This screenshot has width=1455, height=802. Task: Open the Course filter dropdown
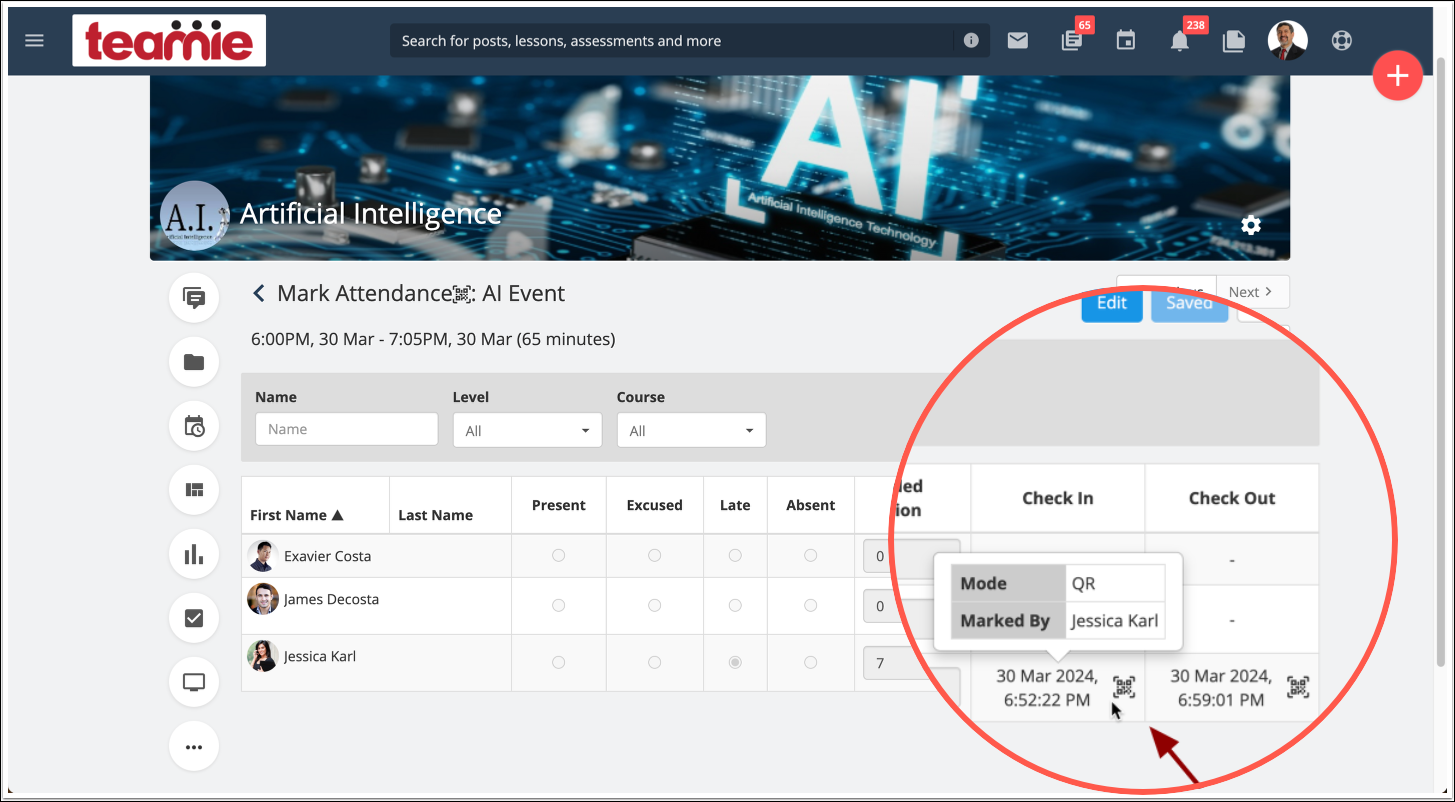(x=691, y=430)
